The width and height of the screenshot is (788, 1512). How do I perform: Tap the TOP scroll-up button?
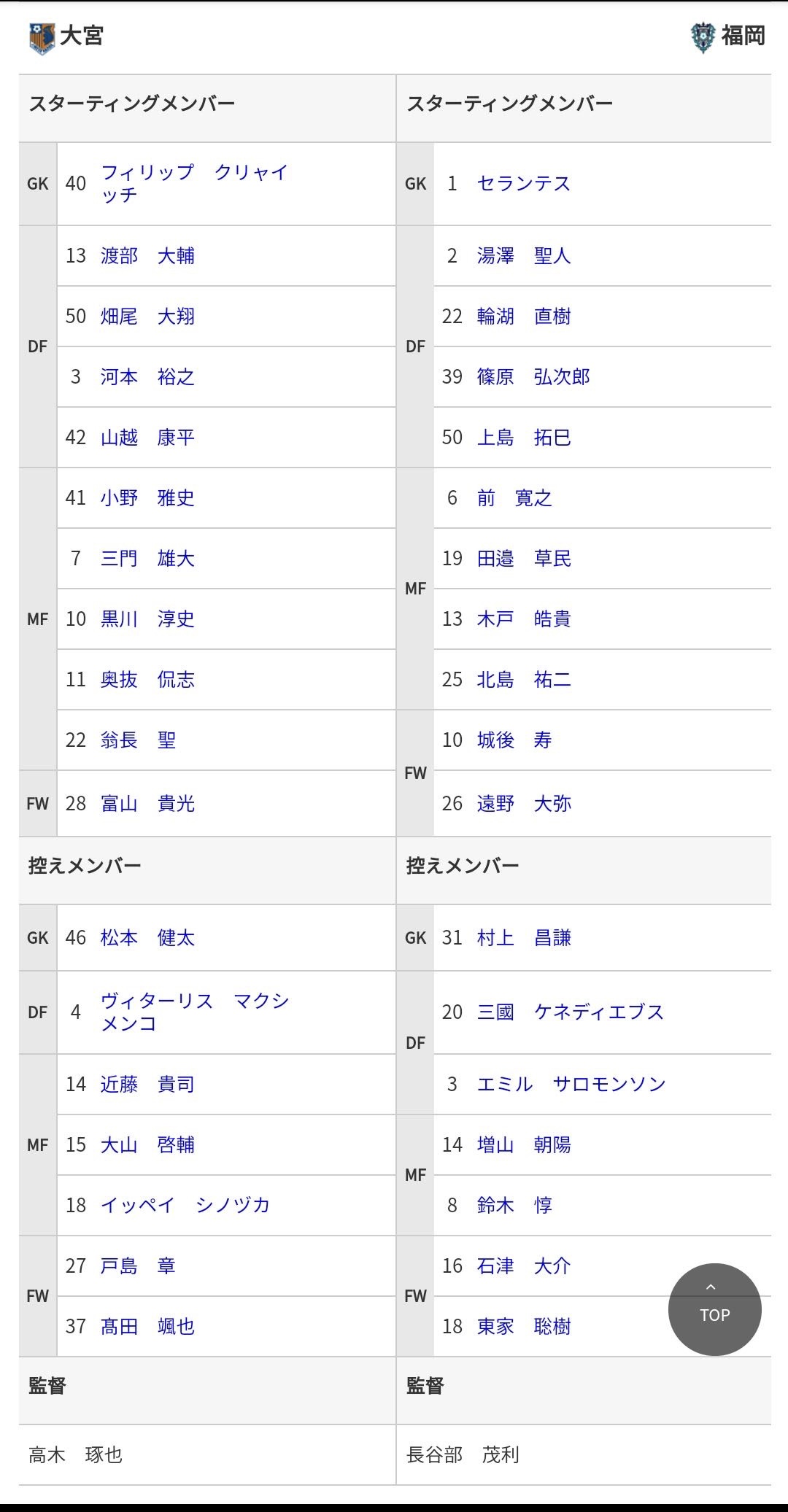(714, 1309)
